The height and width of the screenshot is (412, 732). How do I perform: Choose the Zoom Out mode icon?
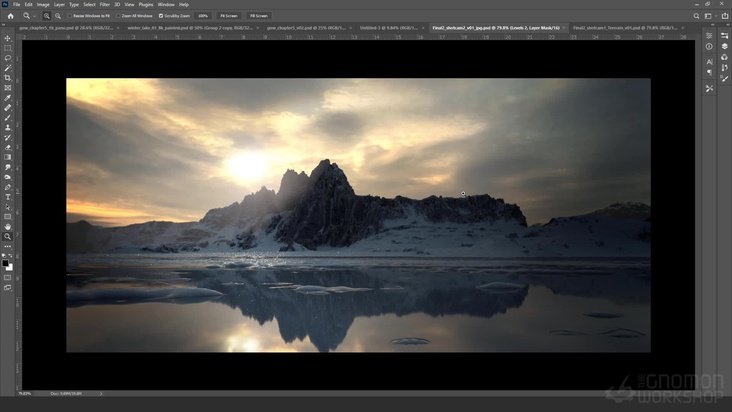[x=58, y=16]
